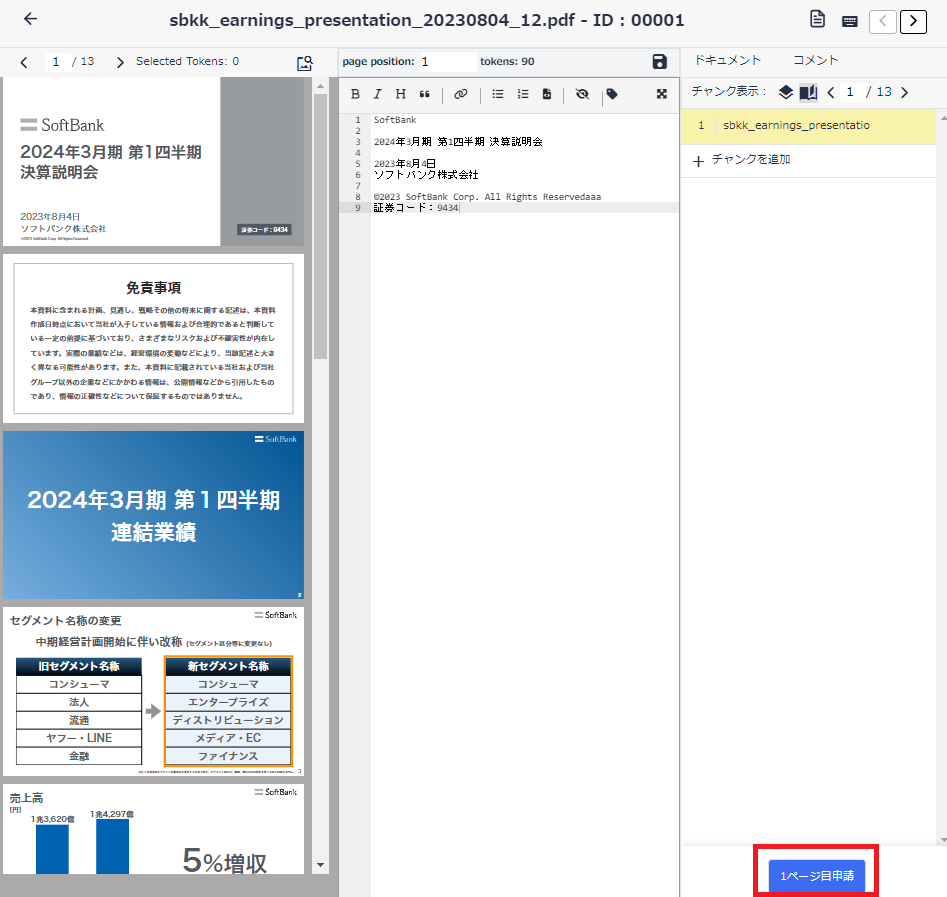The width and height of the screenshot is (947, 897).
Task: Switch to the ドキュメント tab
Action: [728, 60]
